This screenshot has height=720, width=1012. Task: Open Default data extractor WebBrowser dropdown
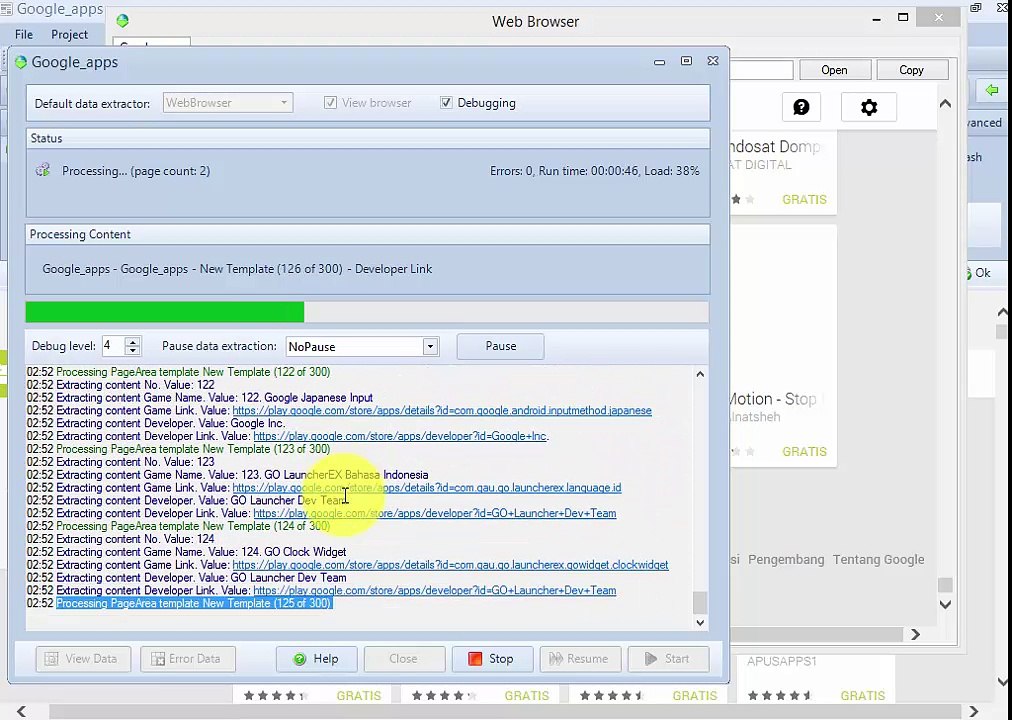[228, 103]
